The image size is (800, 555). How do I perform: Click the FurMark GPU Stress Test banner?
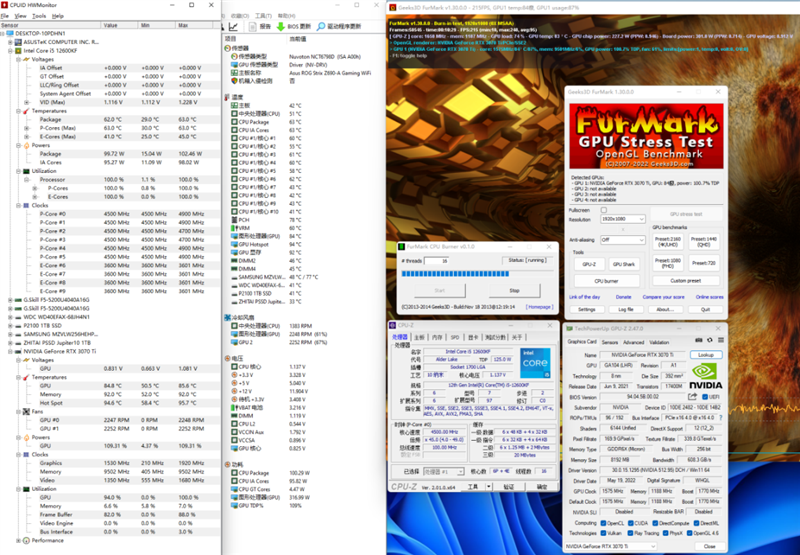click(x=646, y=136)
